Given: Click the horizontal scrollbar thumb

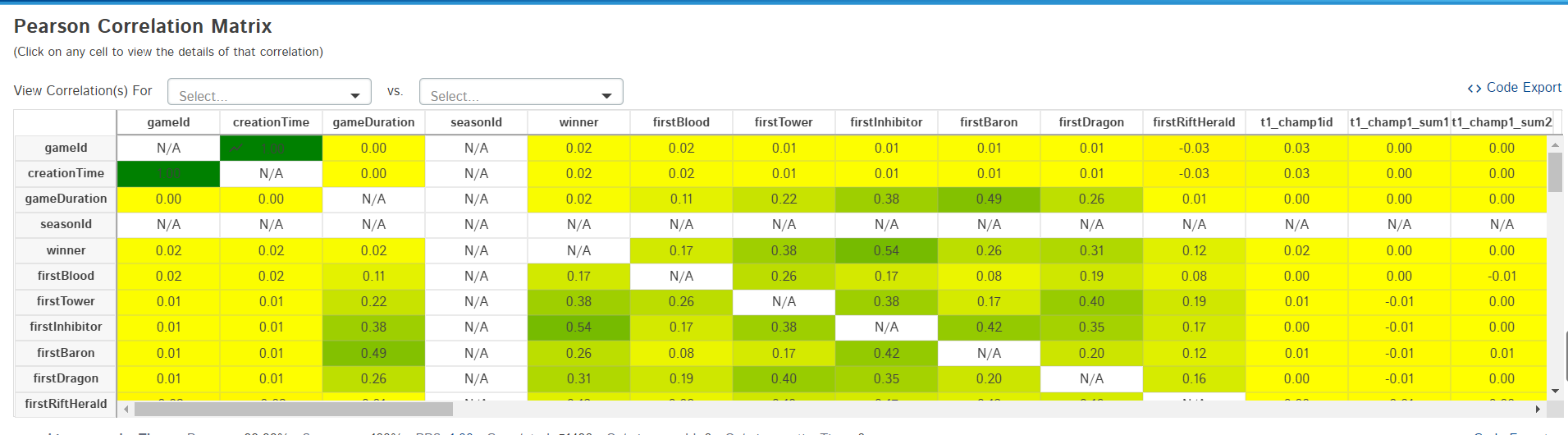Looking at the screenshot, I should (x=293, y=409).
